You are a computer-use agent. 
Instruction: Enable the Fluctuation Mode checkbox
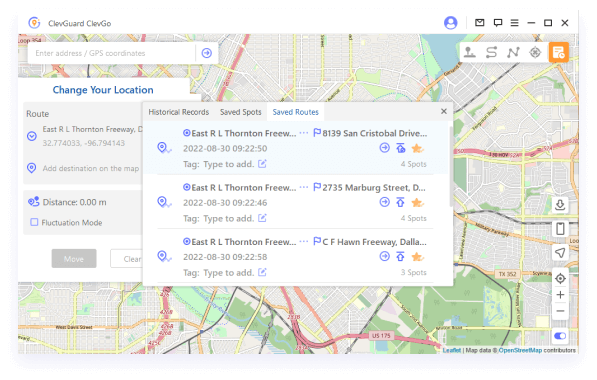[34, 222]
